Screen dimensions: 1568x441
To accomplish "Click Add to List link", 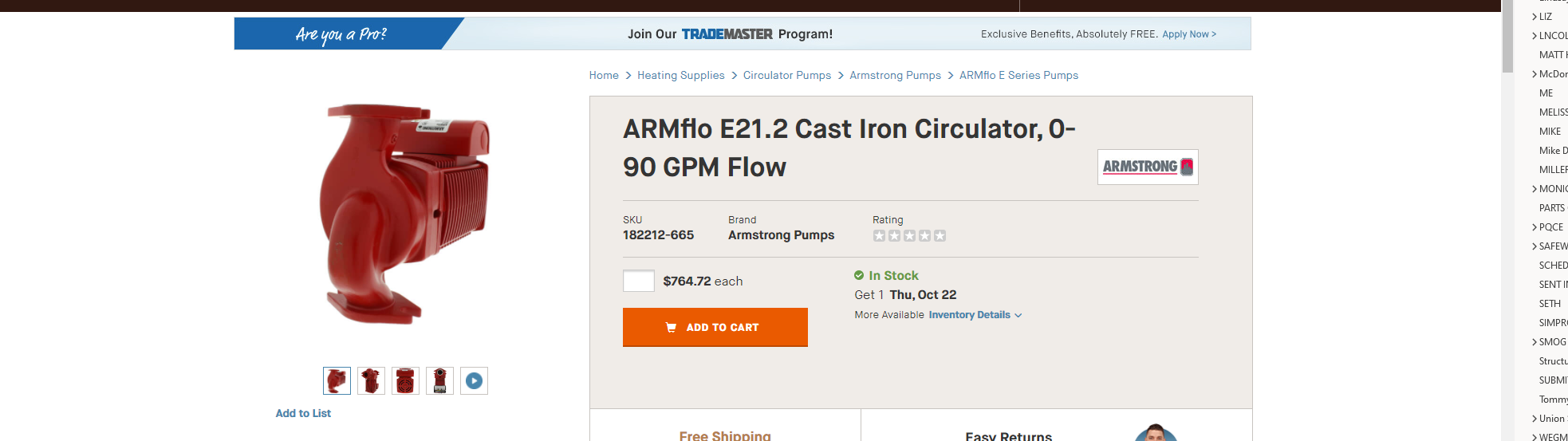I will [303, 413].
